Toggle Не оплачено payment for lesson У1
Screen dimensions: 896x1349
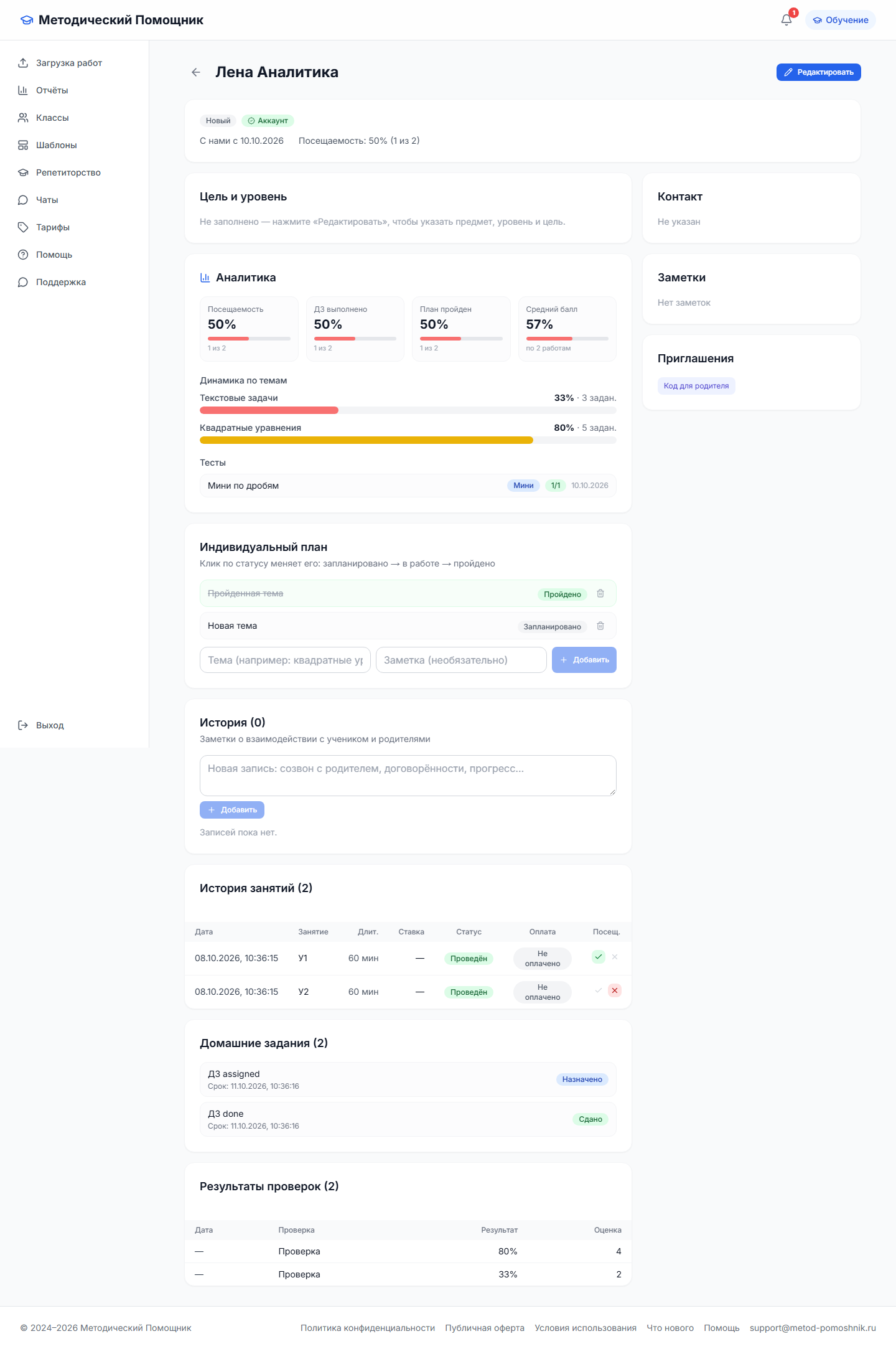(x=543, y=959)
